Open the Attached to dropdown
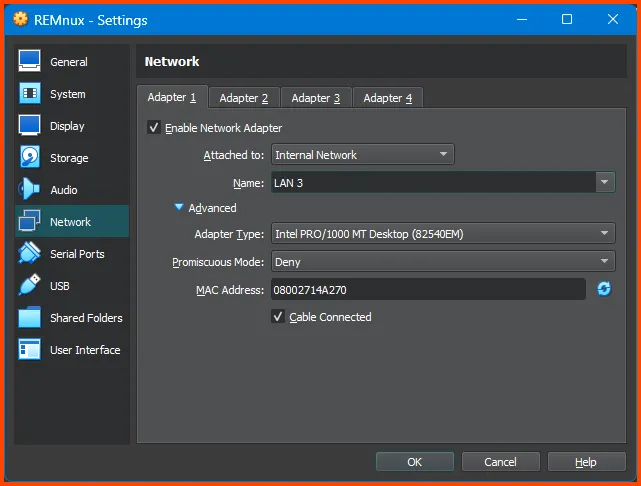This screenshot has width=641, height=486. (x=363, y=155)
